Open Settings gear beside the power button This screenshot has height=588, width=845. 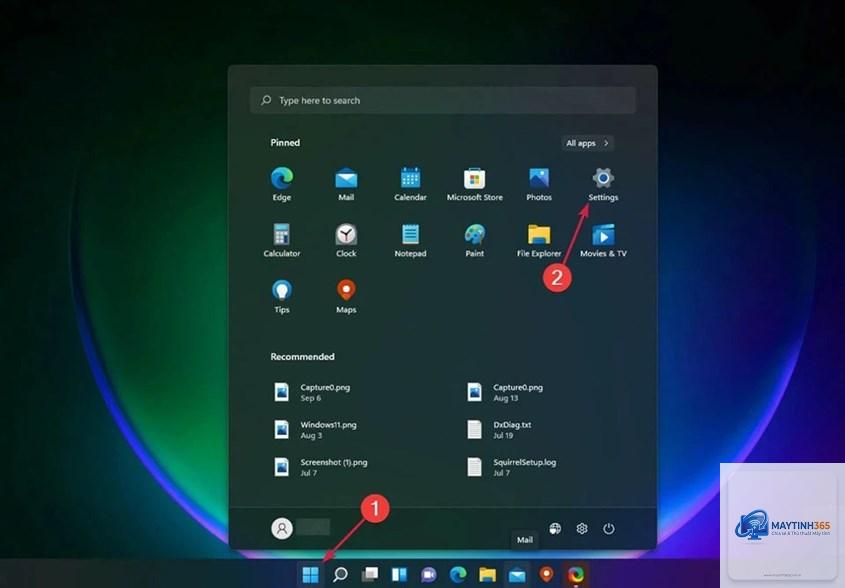point(581,529)
